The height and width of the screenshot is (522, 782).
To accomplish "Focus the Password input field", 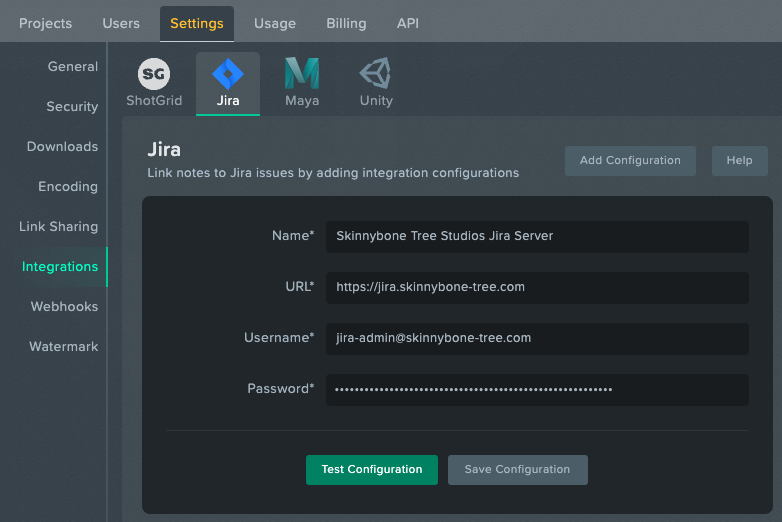I will (537, 389).
